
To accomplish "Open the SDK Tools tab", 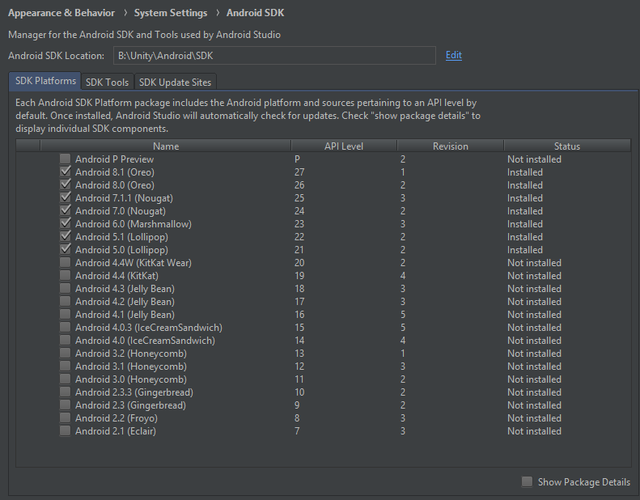I will coord(107,82).
